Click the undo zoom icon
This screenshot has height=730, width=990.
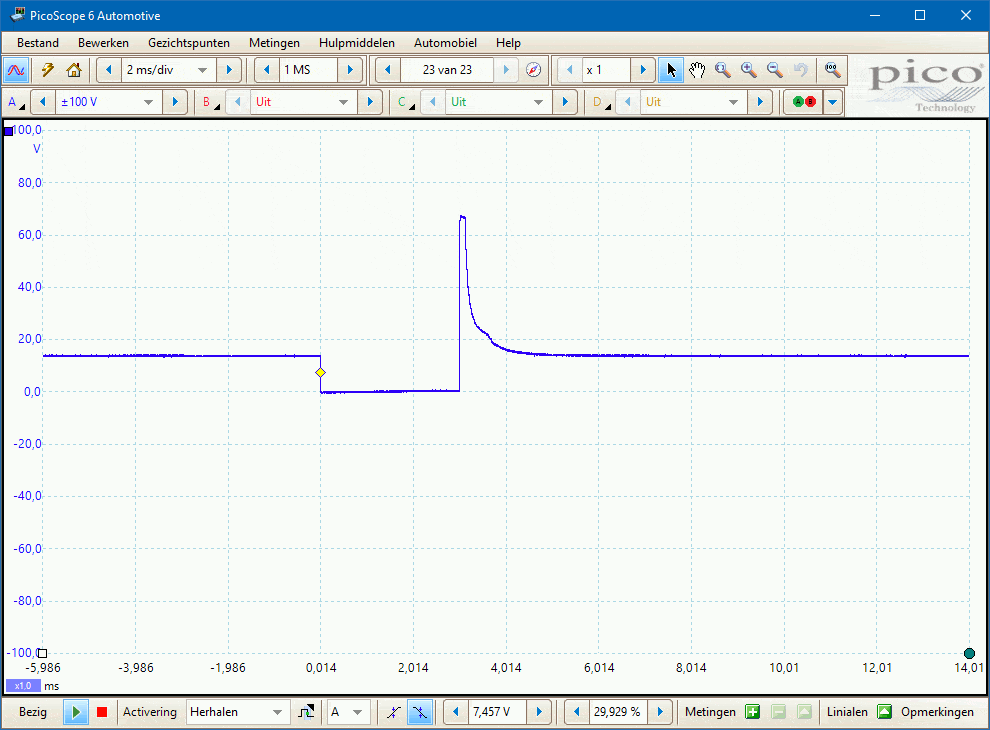click(801, 70)
